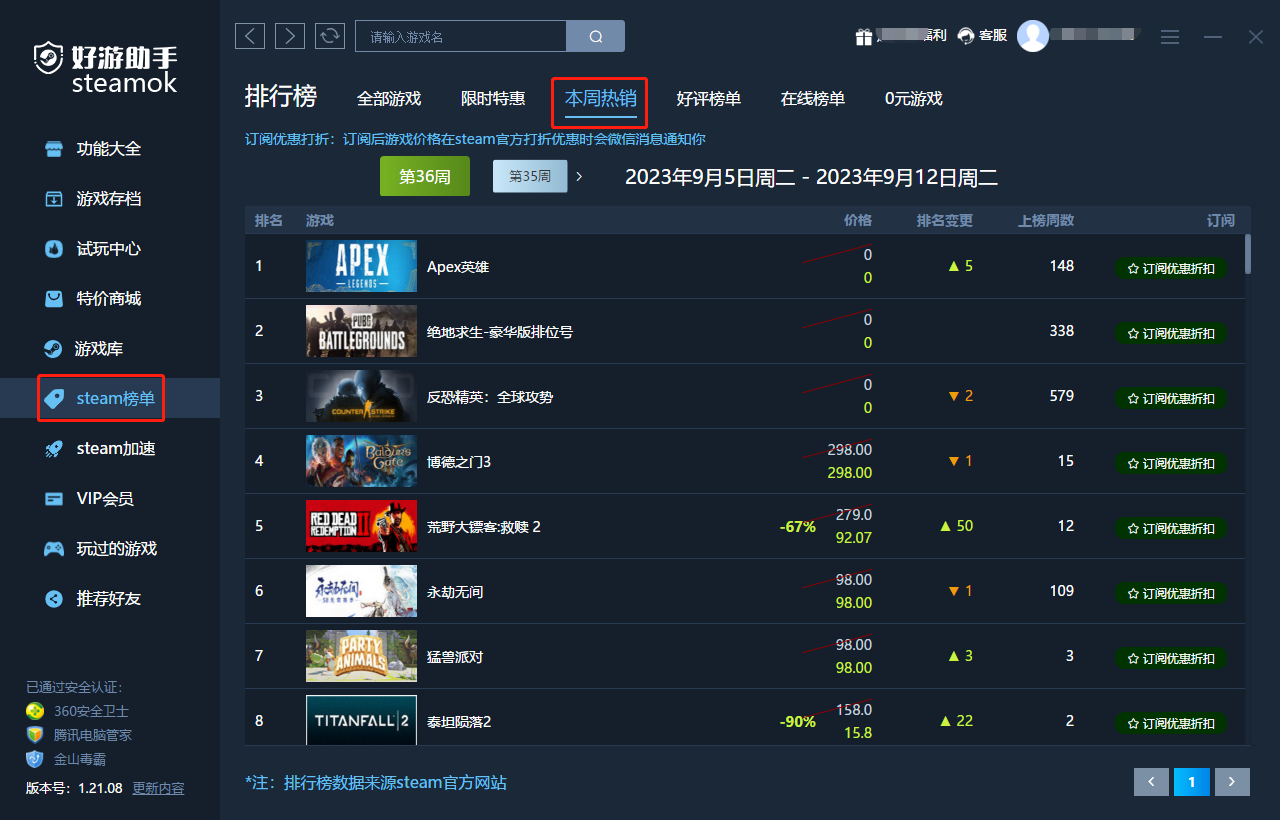Switch to 全部游戏 tab

[389, 99]
